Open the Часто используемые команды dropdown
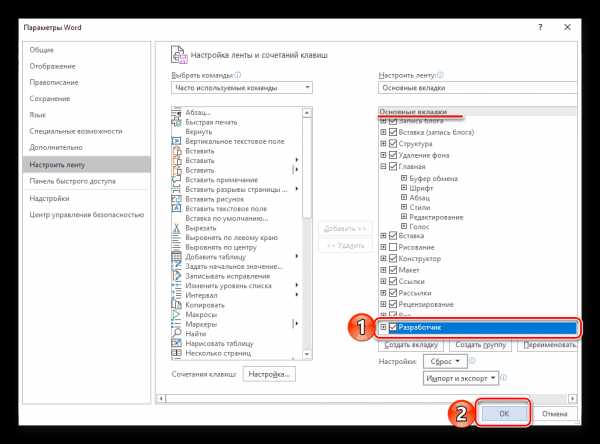Screen dimensions: 600x444 242,88
